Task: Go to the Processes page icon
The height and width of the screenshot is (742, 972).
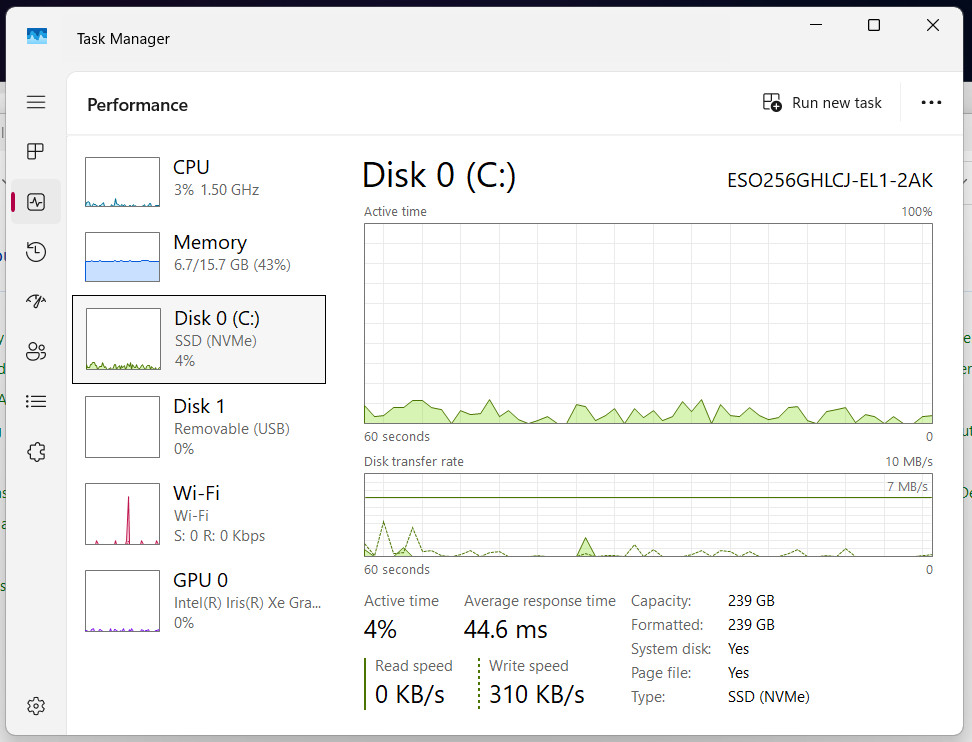Action: coord(36,151)
